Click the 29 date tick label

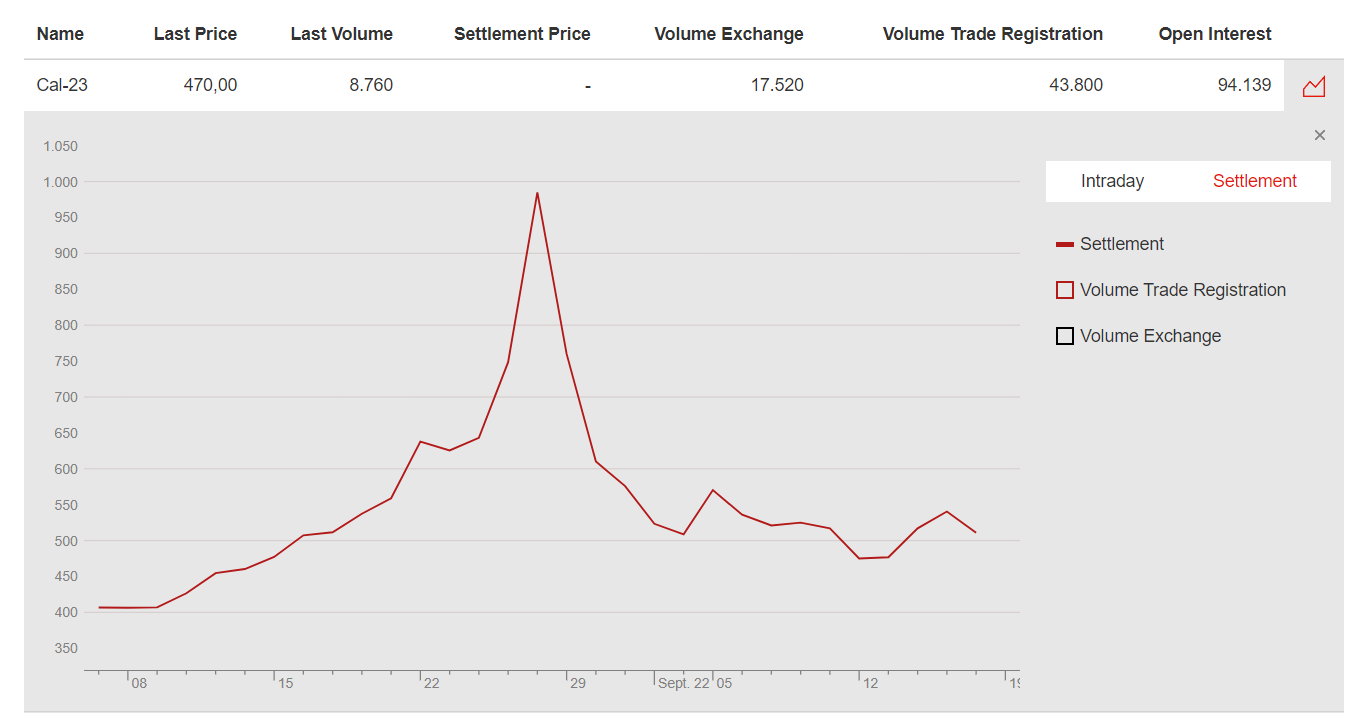pos(578,684)
